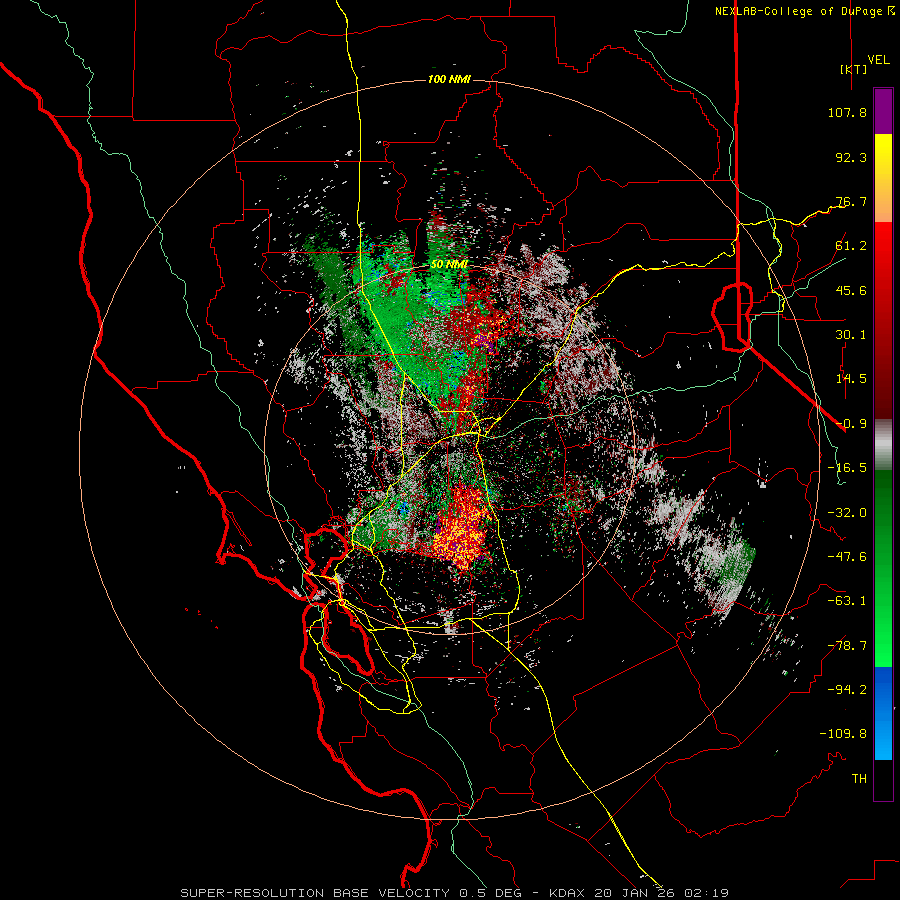This screenshot has width=900, height=900.
Task: Select the blue segment of the velocity scale
Action: pyautogui.click(x=883, y=713)
